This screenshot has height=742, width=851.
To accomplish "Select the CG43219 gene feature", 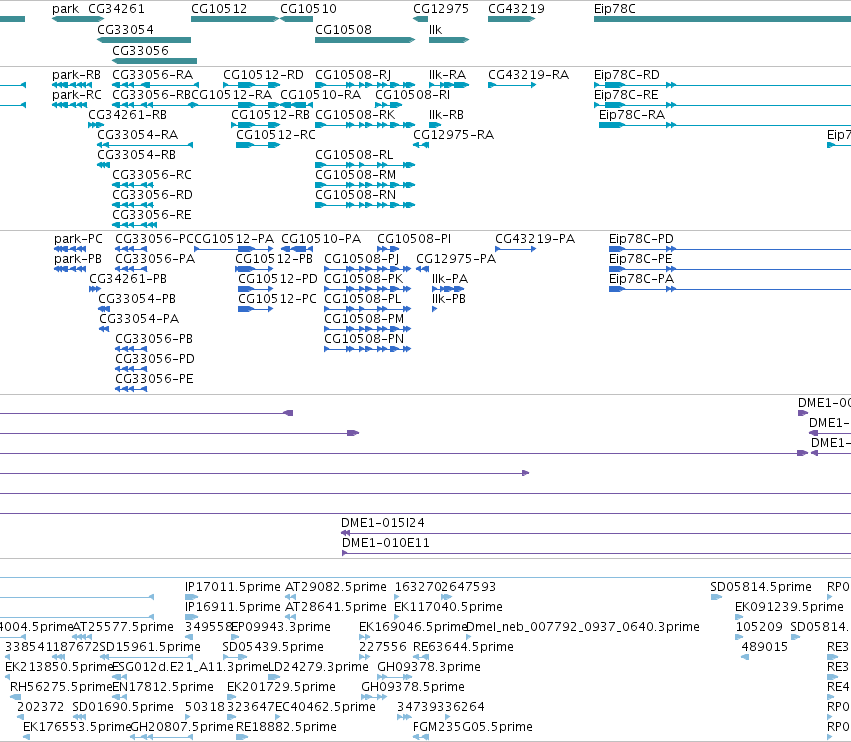I will pyautogui.click(x=511, y=20).
